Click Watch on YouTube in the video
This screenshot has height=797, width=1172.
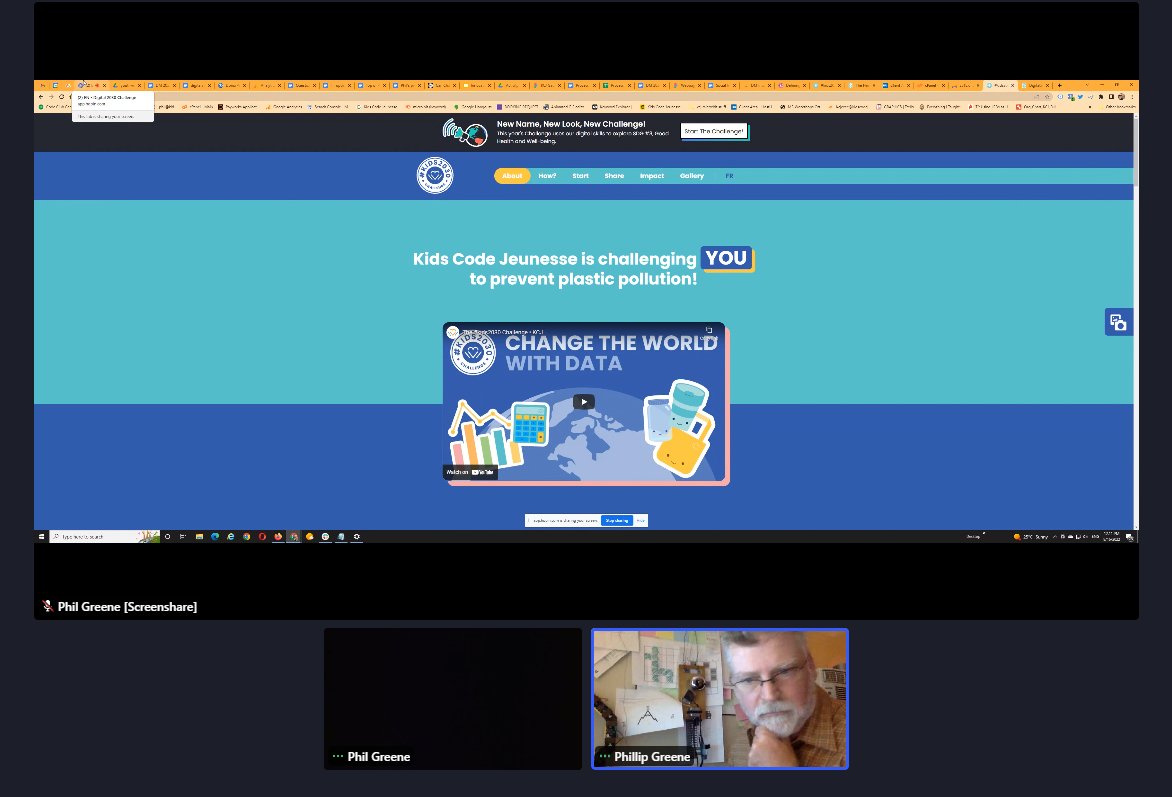pos(470,472)
